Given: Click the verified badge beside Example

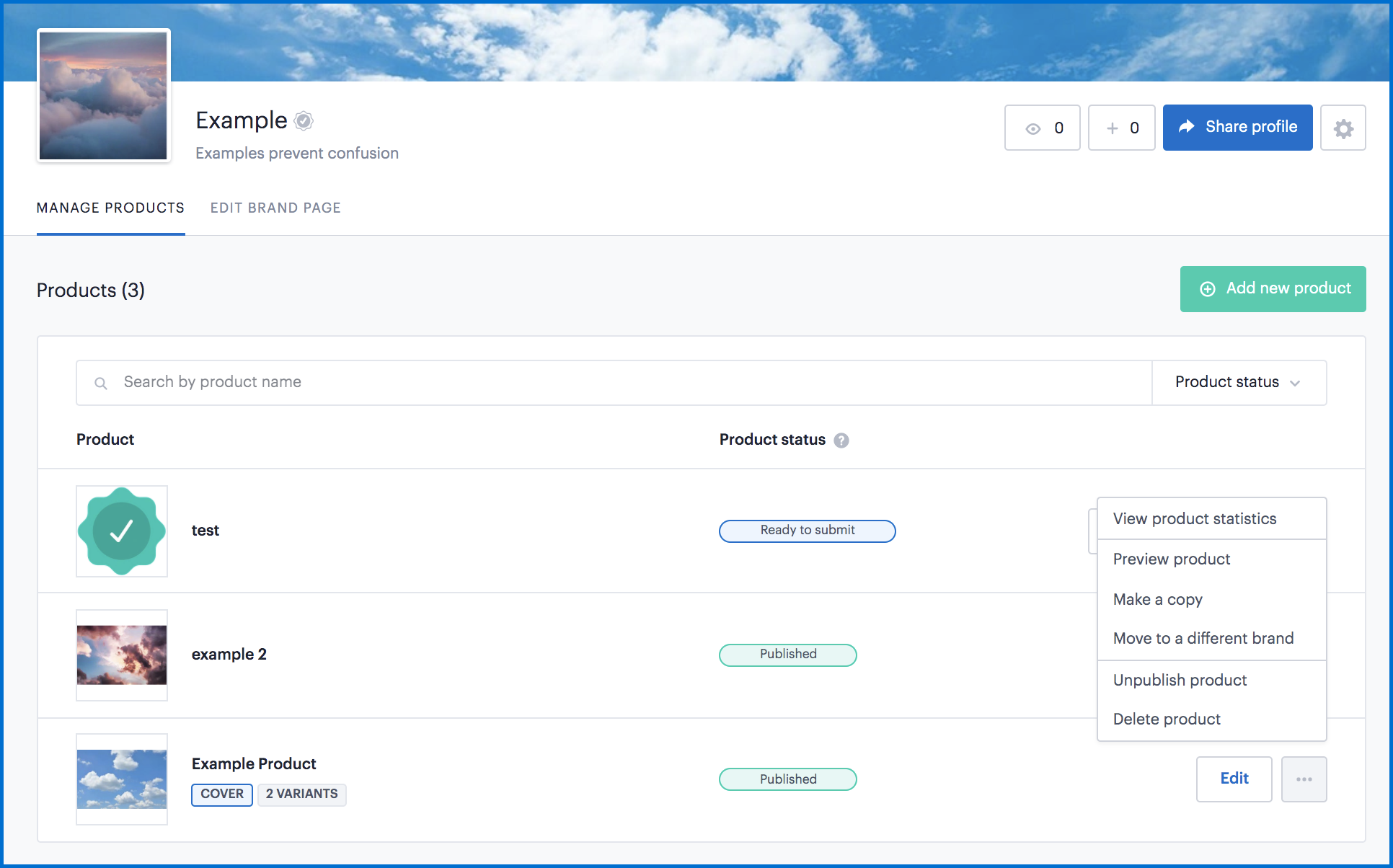Looking at the screenshot, I should click(304, 121).
